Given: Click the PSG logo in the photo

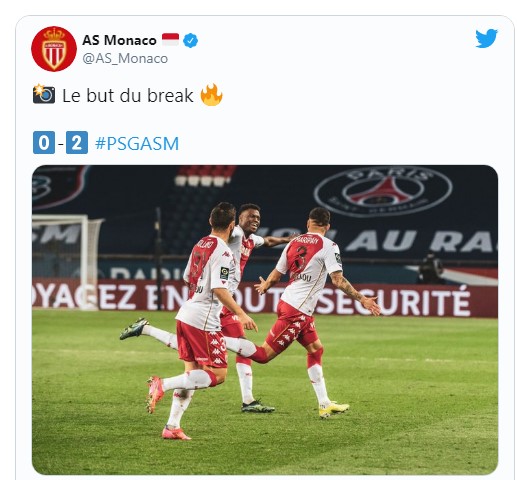Looking at the screenshot, I should [x=383, y=191].
